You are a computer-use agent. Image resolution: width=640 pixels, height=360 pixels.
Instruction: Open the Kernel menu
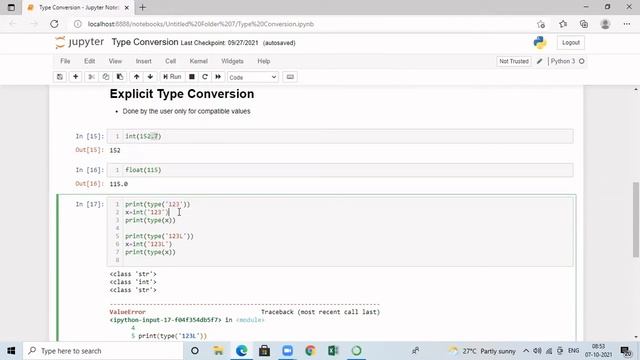[199, 61]
